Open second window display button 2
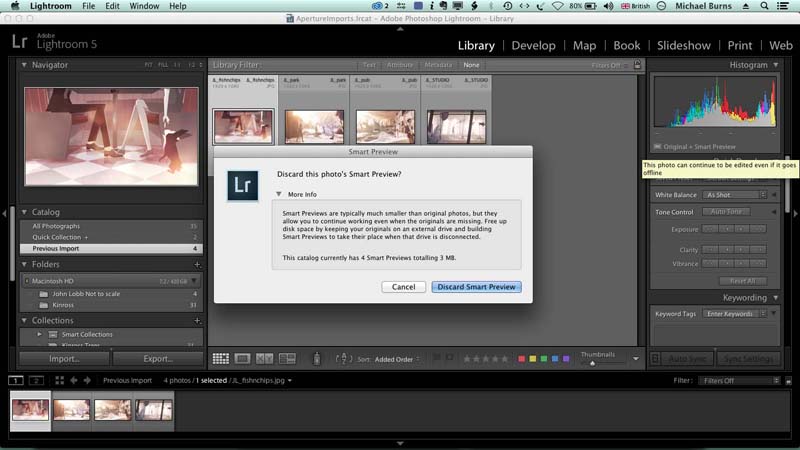The height and width of the screenshot is (450, 800). [x=36, y=380]
